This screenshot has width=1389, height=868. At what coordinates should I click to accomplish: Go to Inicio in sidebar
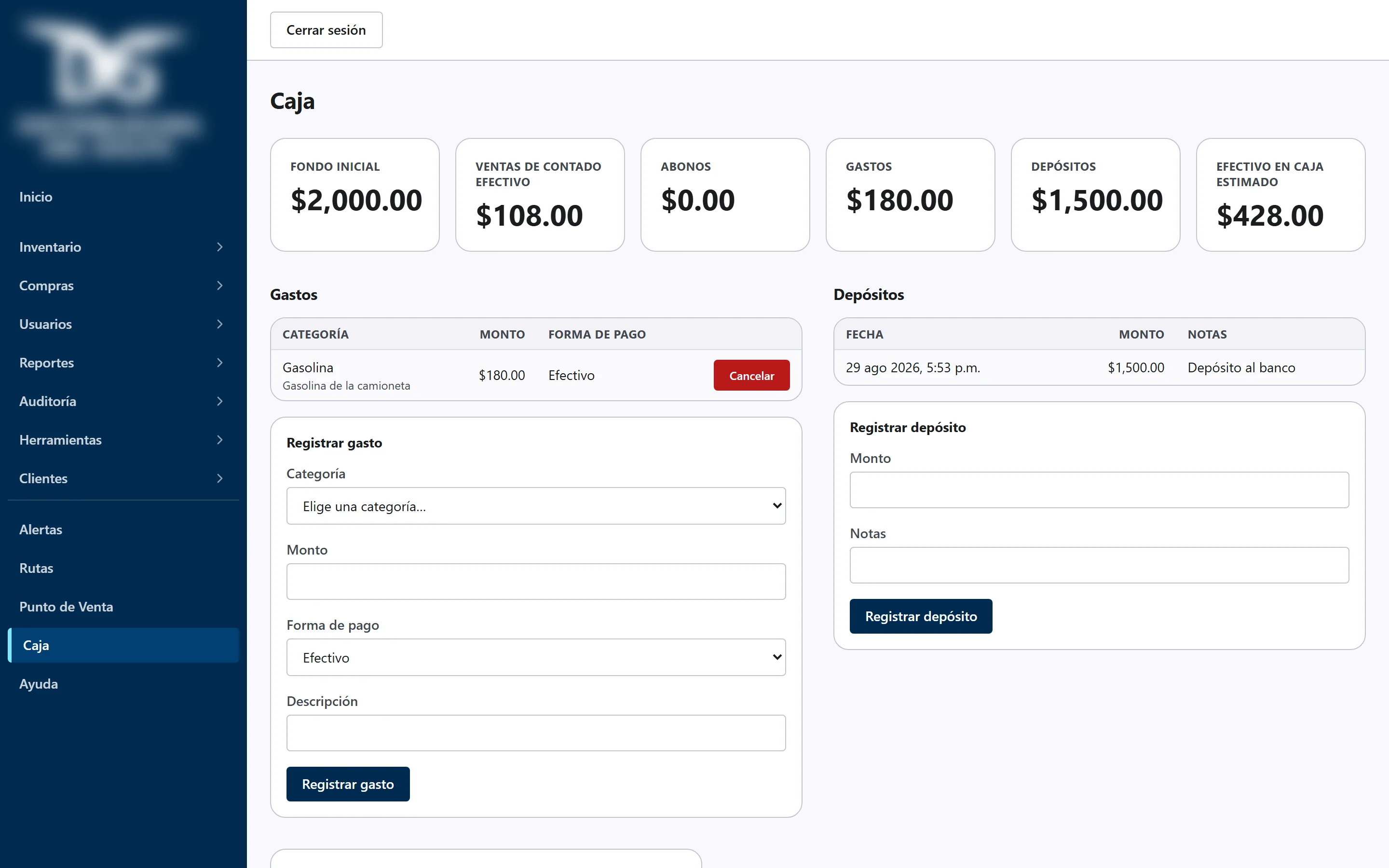[36, 197]
